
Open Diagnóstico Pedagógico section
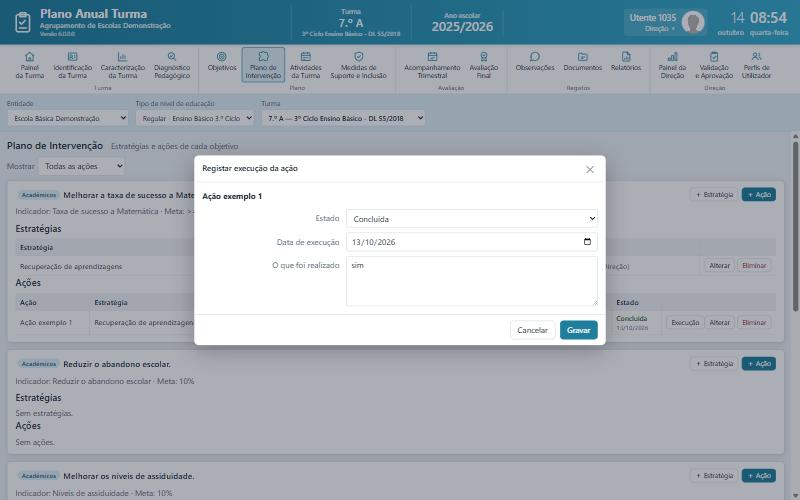pos(172,65)
